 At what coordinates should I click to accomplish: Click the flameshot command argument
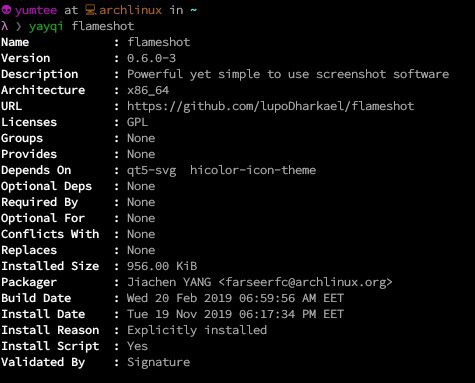coord(103,26)
